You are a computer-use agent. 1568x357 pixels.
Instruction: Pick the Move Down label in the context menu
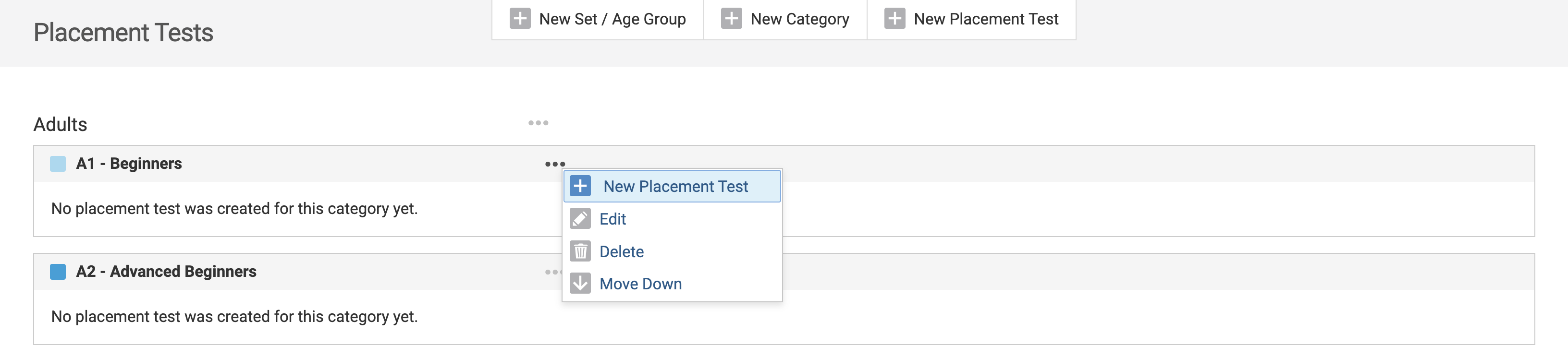[640, 284]
